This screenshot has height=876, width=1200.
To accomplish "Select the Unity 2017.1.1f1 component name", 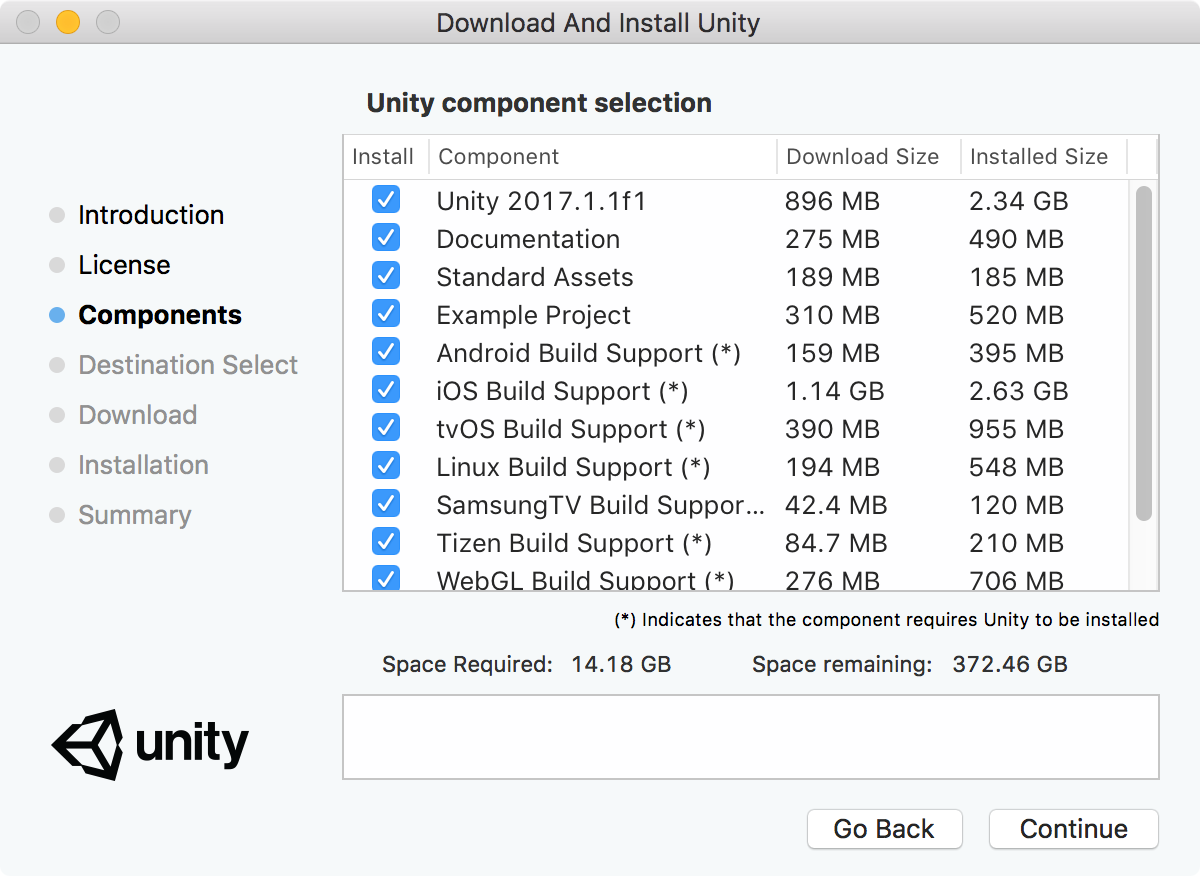I will (x=541, y=201).
